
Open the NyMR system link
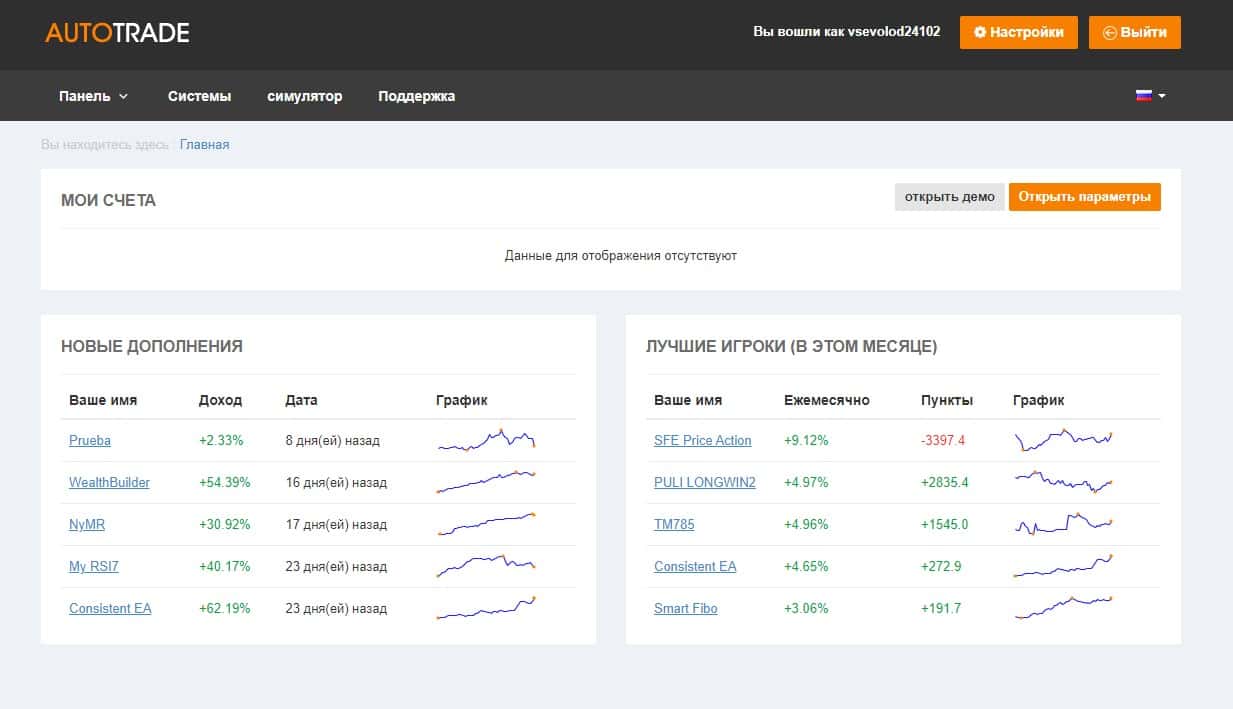(x=87, y=524)
